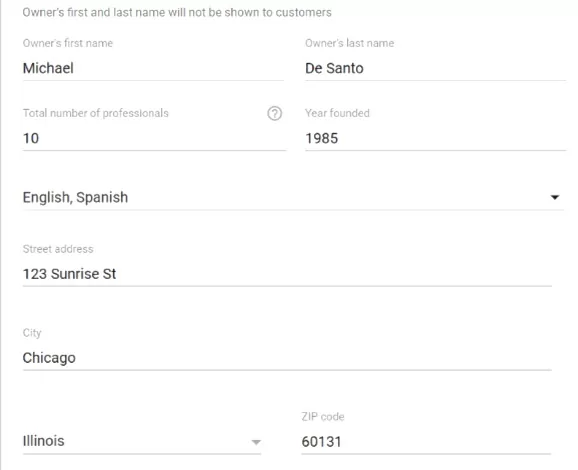The height and width of the screenshot is (470, 578).
Task: Click the "Owner's last name" label
Action: 349,43
